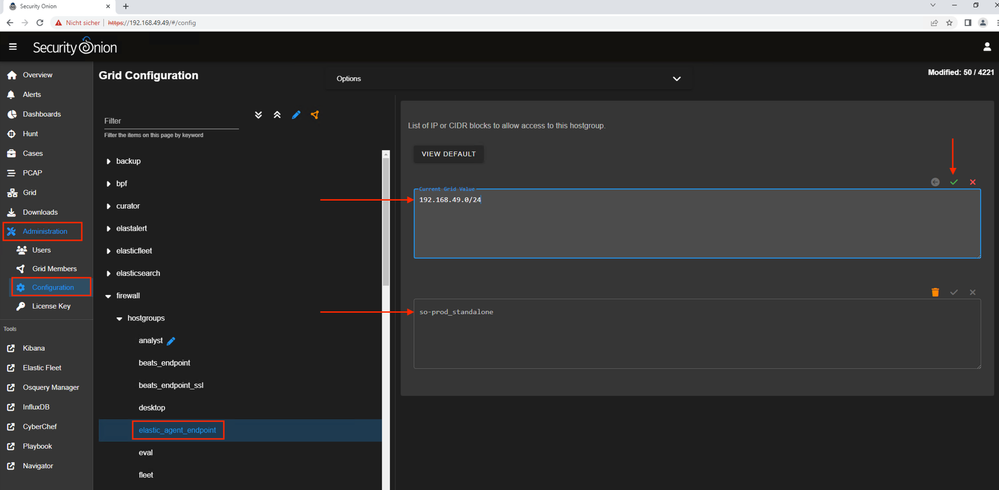Click the browser address bar URL

point(152,22)
